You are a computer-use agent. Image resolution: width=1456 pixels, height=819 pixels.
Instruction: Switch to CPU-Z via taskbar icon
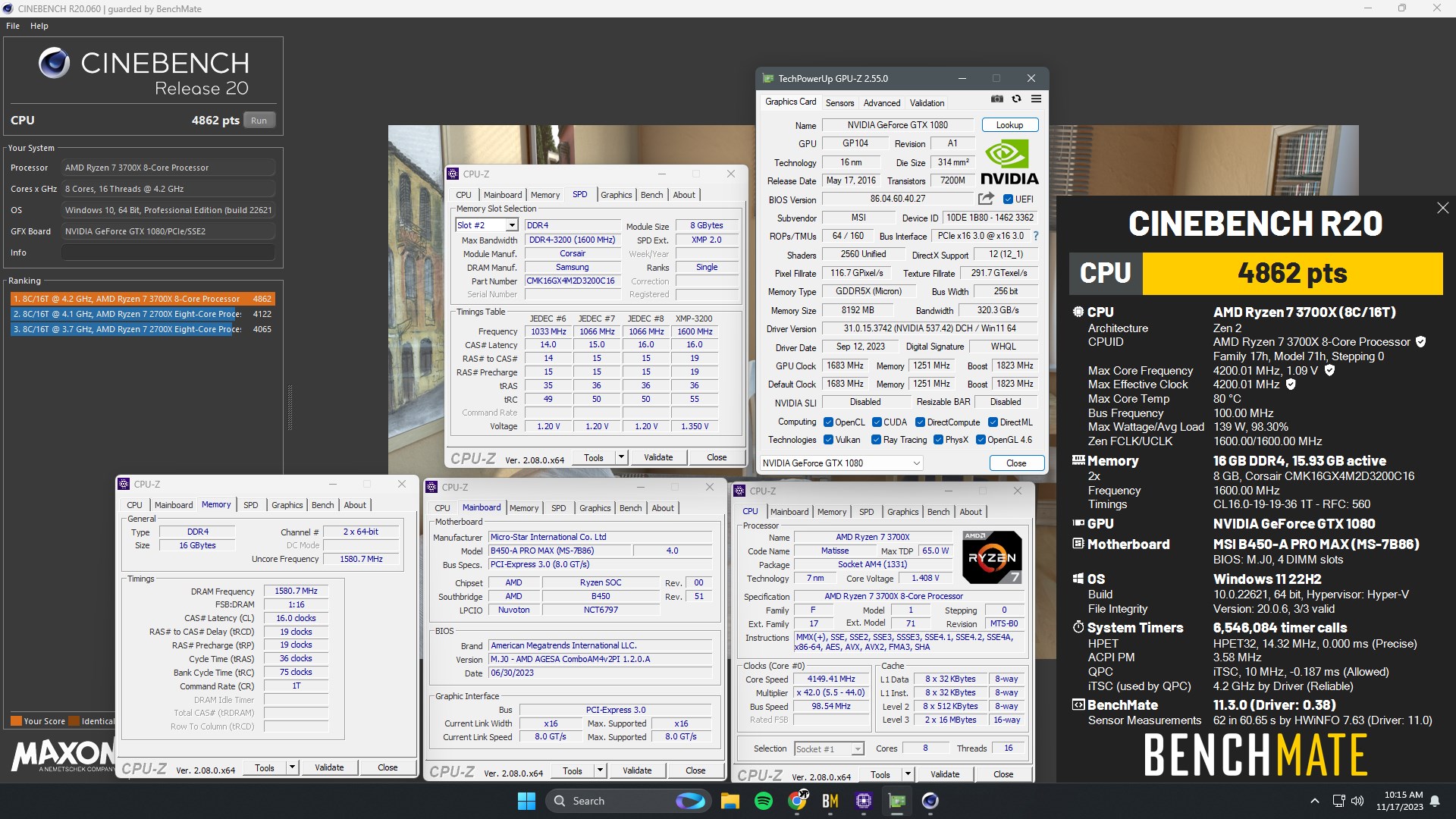click(x=864, y=801)
